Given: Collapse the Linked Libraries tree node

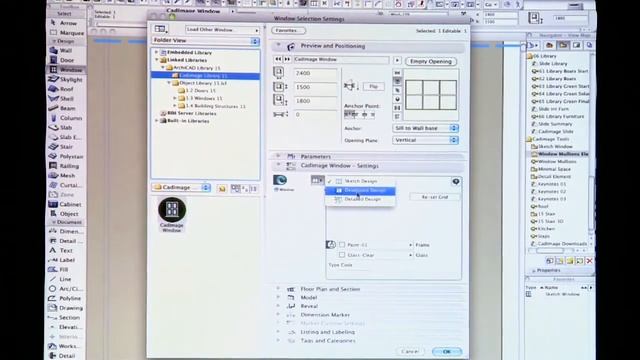Looking at the screenshot, I should click(156, 60).
